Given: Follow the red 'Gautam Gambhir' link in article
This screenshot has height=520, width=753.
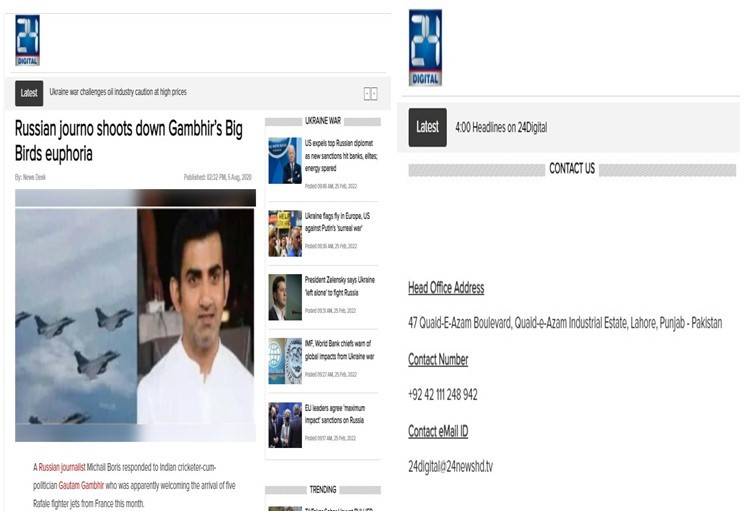Looking at the screenshot, I should coord(81,485).
